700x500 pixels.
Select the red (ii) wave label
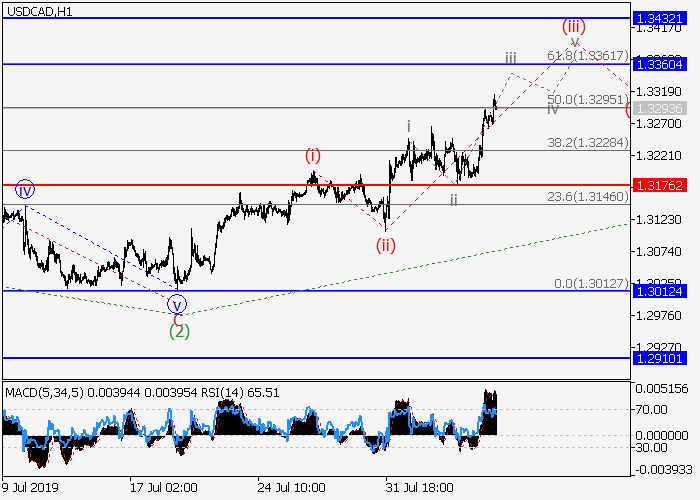tap(386, 245)
